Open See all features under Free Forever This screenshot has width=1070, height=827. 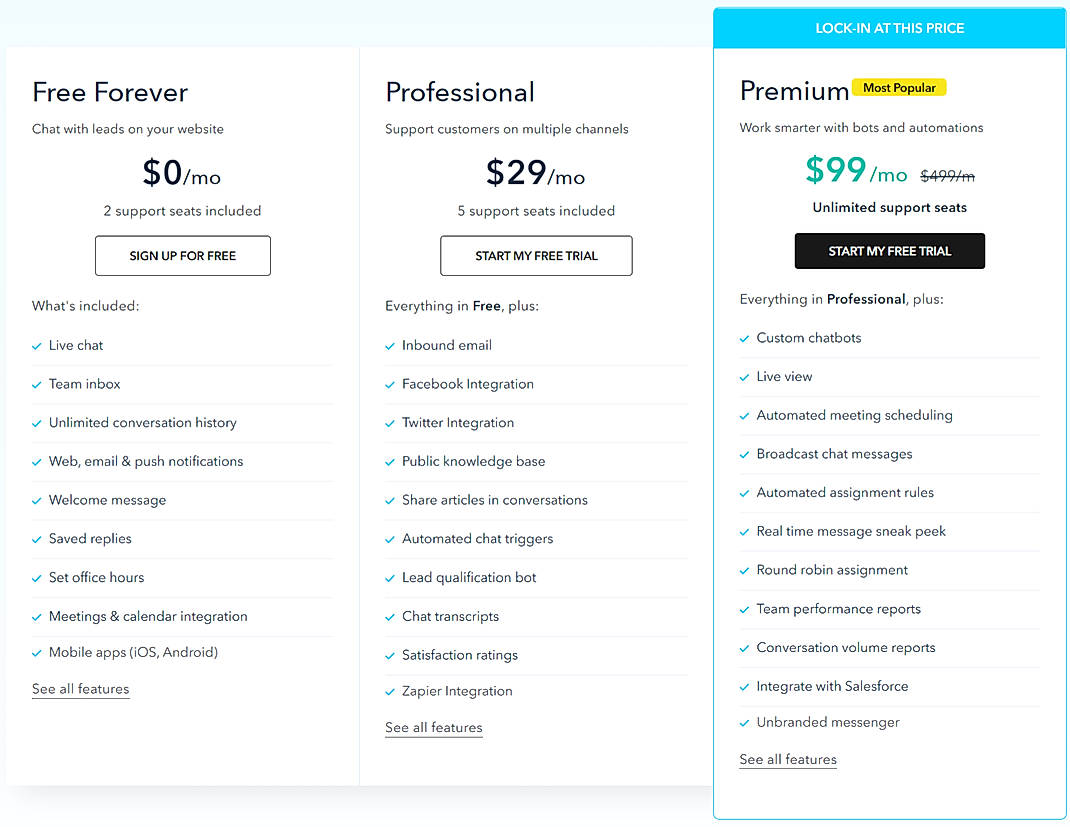(80, 689)
